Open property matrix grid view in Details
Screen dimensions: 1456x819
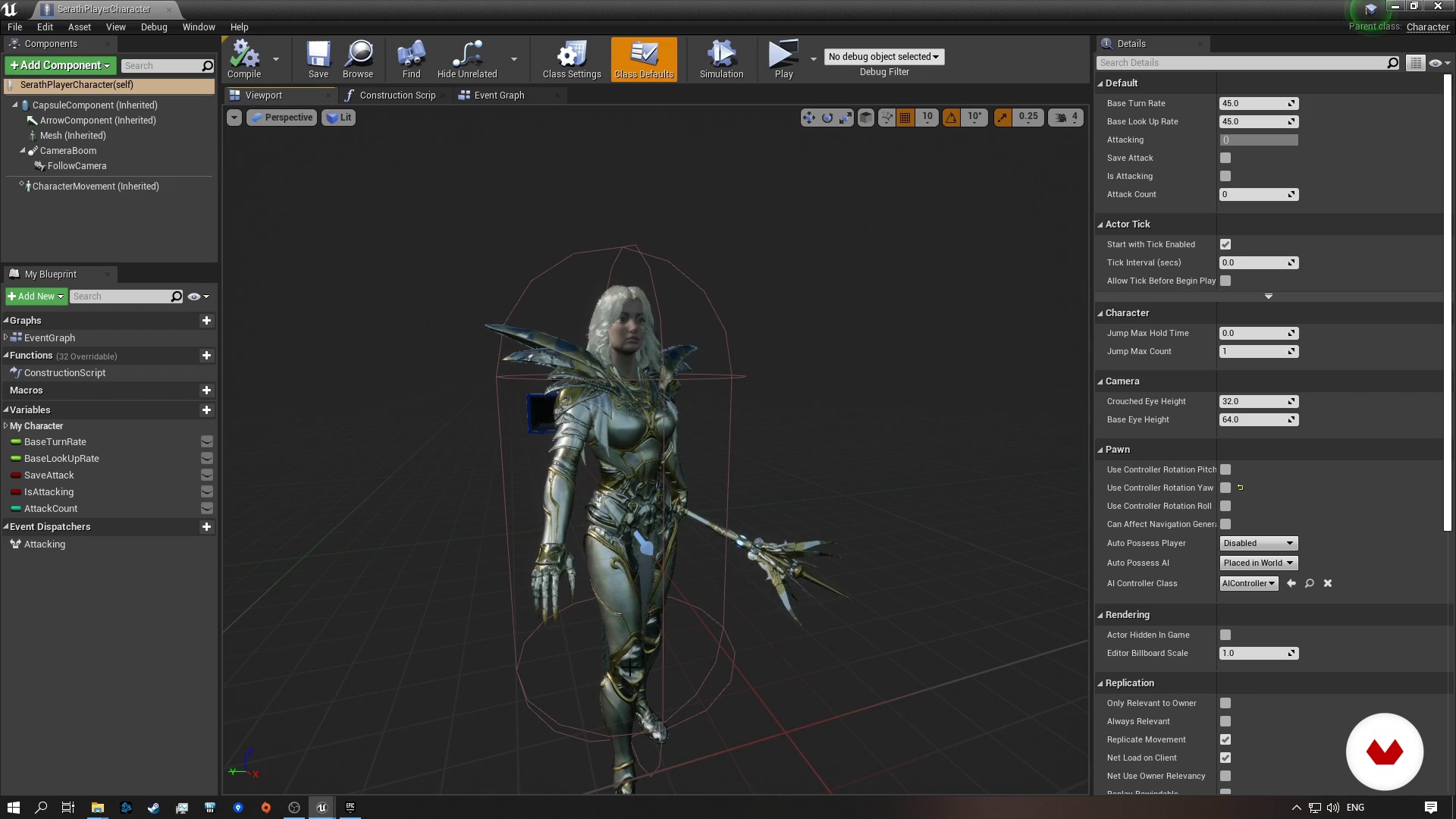[x=1416, y=63]
